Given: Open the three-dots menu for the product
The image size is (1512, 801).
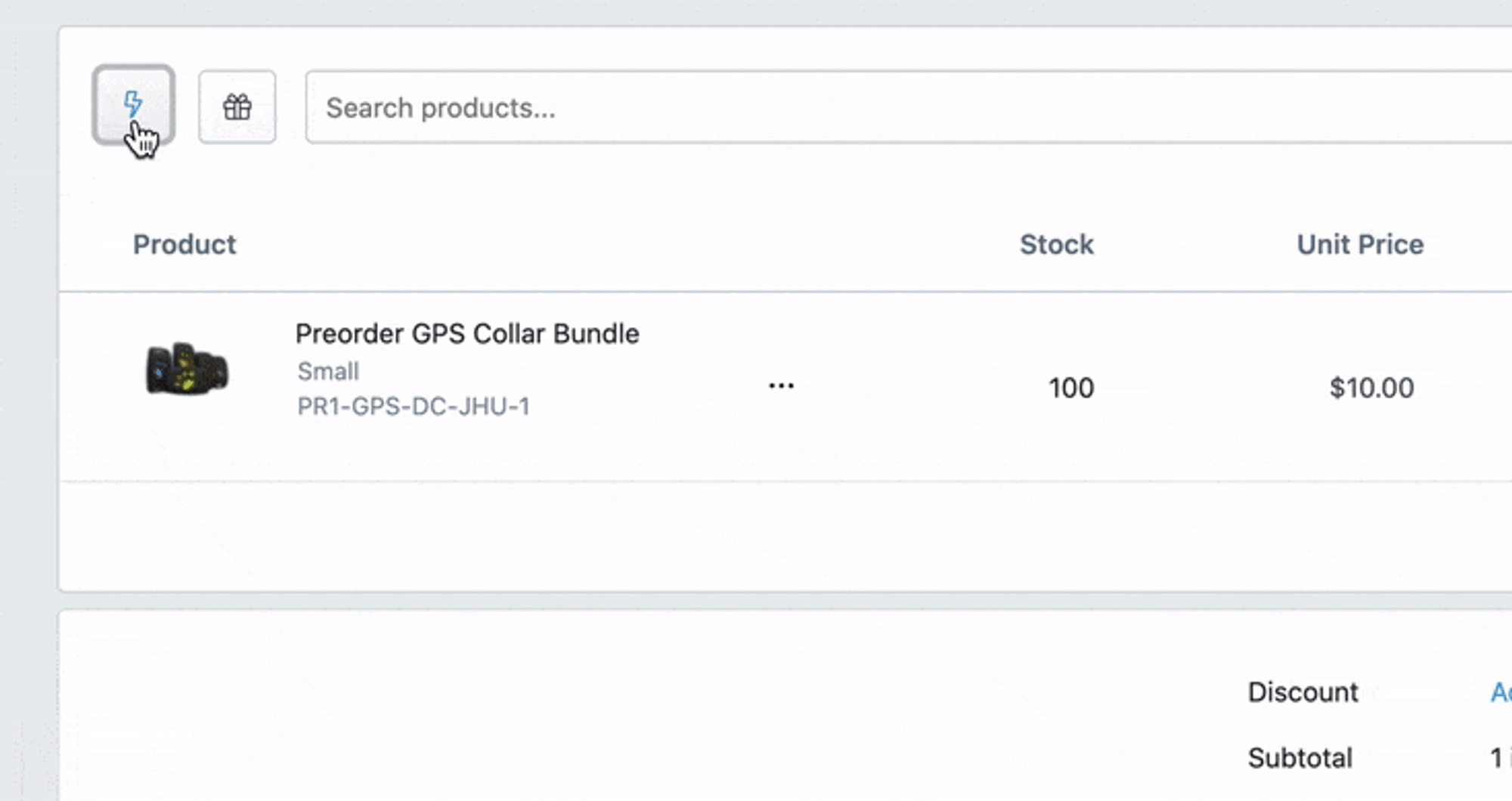Looking at the screenshot, I should (781, 386).
